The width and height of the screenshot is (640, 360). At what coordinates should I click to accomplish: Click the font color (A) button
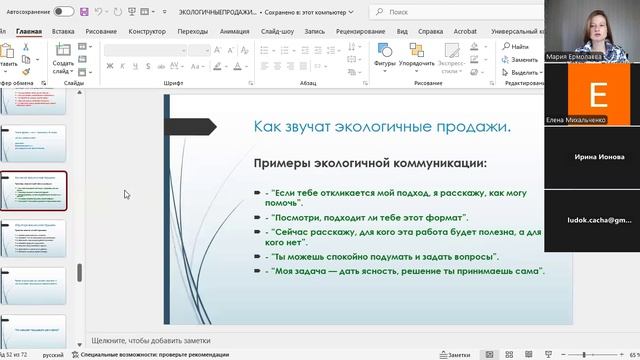(238, 66)
